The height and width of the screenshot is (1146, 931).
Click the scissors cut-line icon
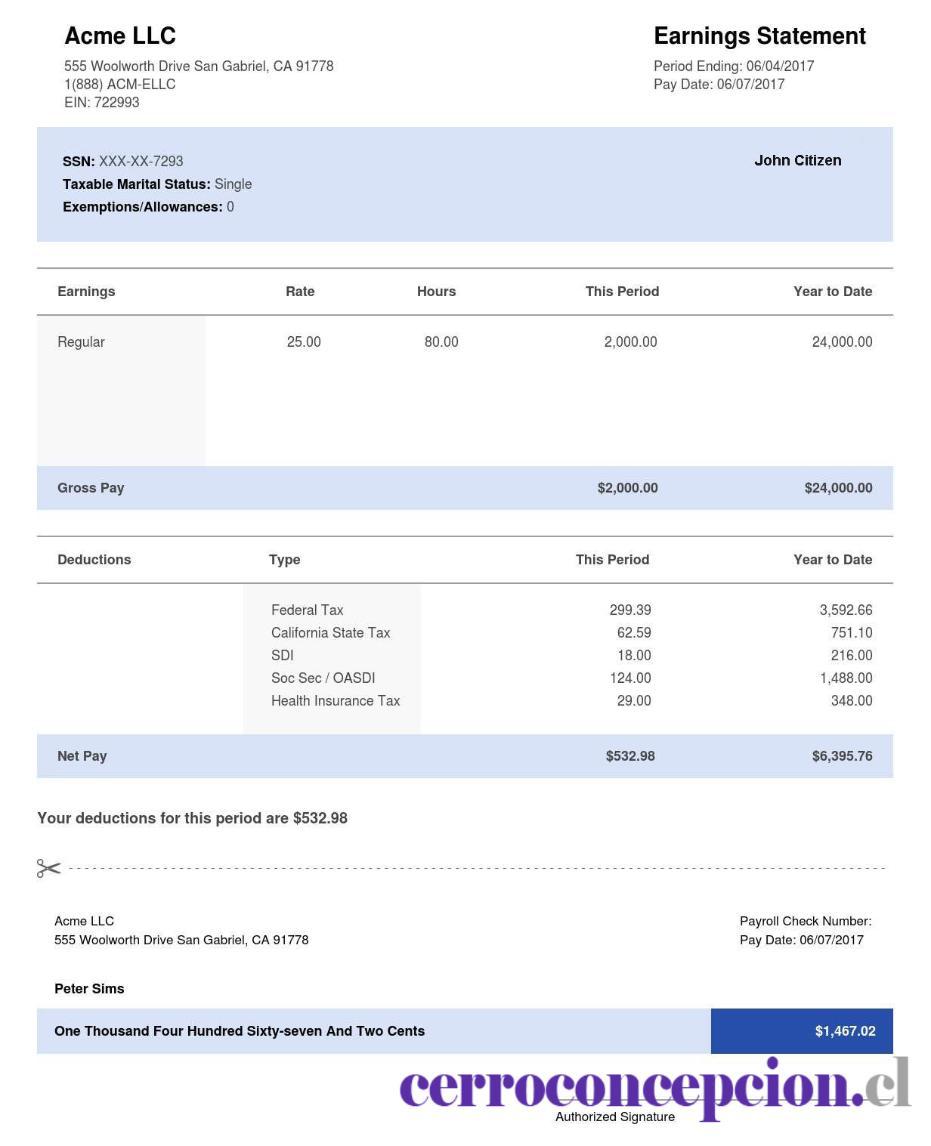coord(48,868)
